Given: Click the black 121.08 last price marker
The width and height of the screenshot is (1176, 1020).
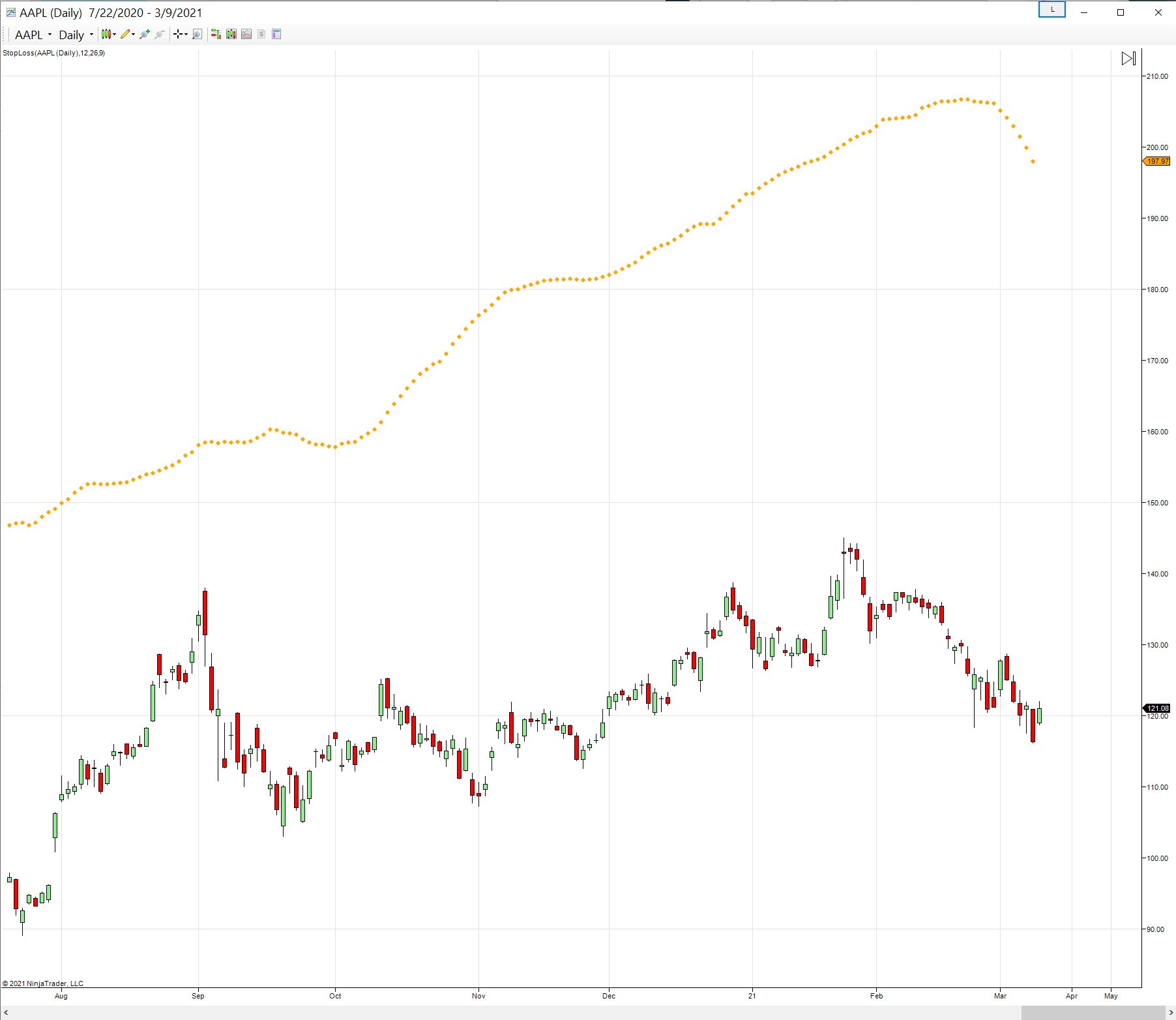Looking at the screenshot, I should coord(1157,708).
